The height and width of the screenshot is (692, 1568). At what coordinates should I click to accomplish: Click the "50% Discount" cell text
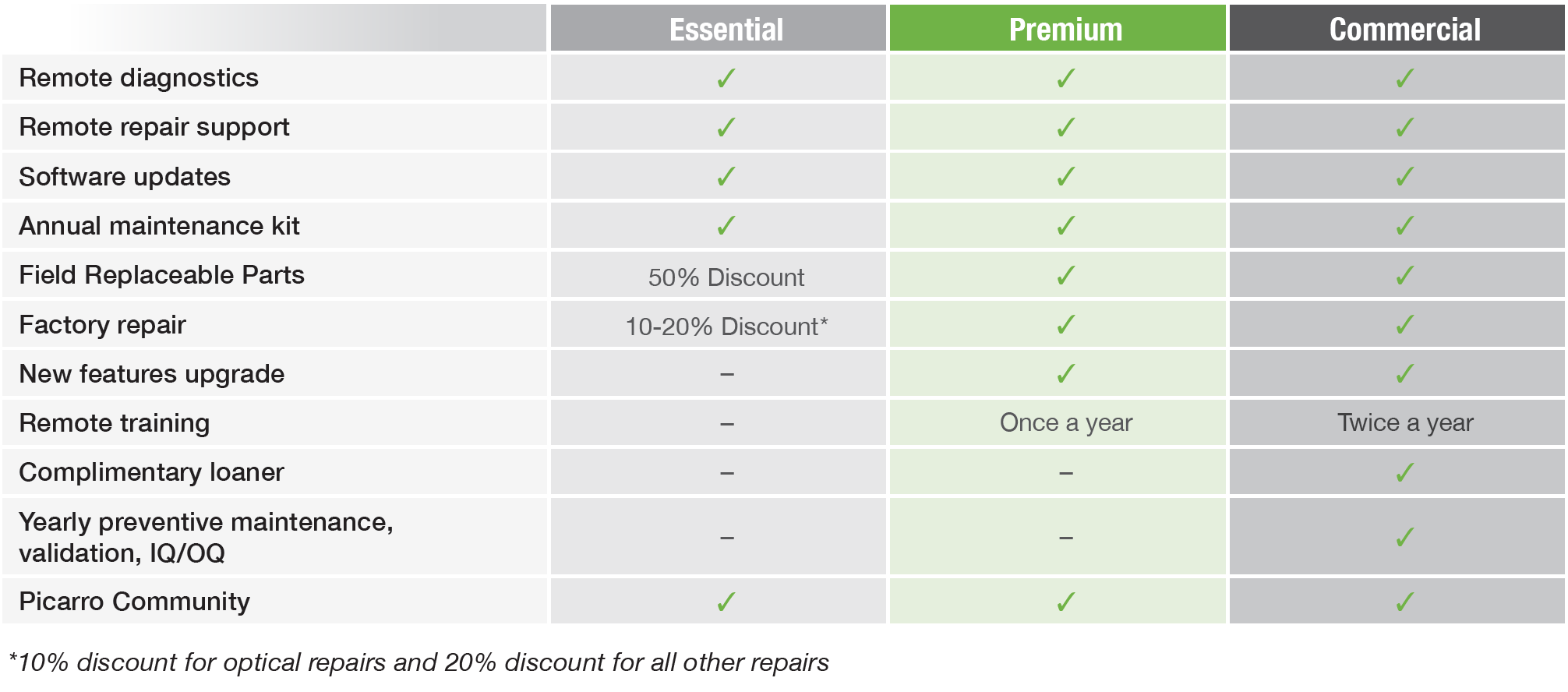click(x=726, y=277)
